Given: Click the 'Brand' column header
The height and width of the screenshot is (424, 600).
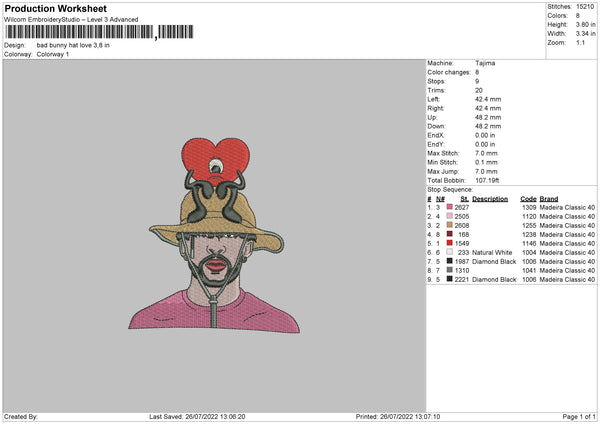Looking at the screenshot, I should [x=549, y=199].
